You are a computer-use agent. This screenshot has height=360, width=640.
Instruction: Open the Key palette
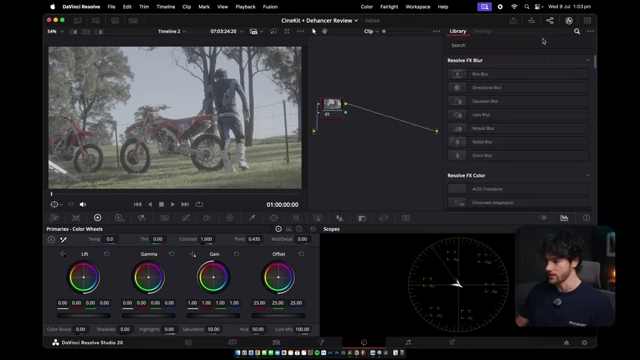(362, 218)
